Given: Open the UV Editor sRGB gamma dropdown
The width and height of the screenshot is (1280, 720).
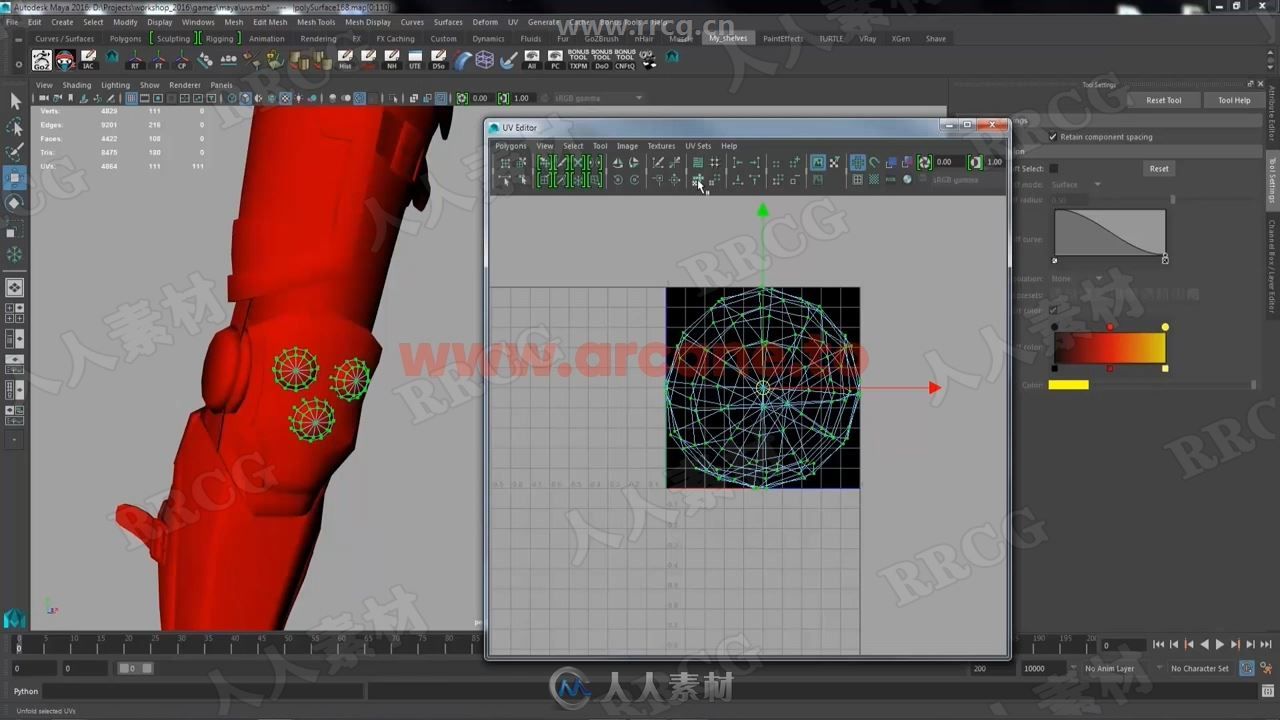Looking at the screenshot, I should 955,179.
